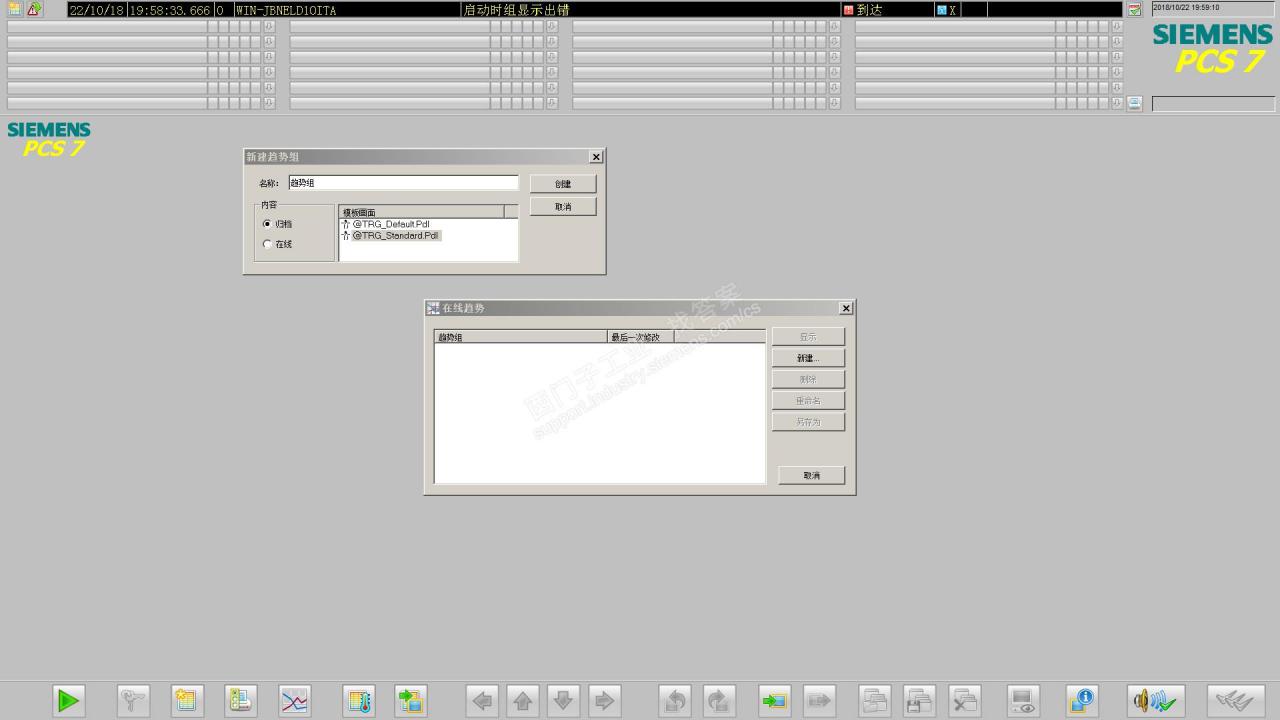Close the 新建趋势组 dialog
Screen dimensions: 1280x720
(x=596, y=157)
